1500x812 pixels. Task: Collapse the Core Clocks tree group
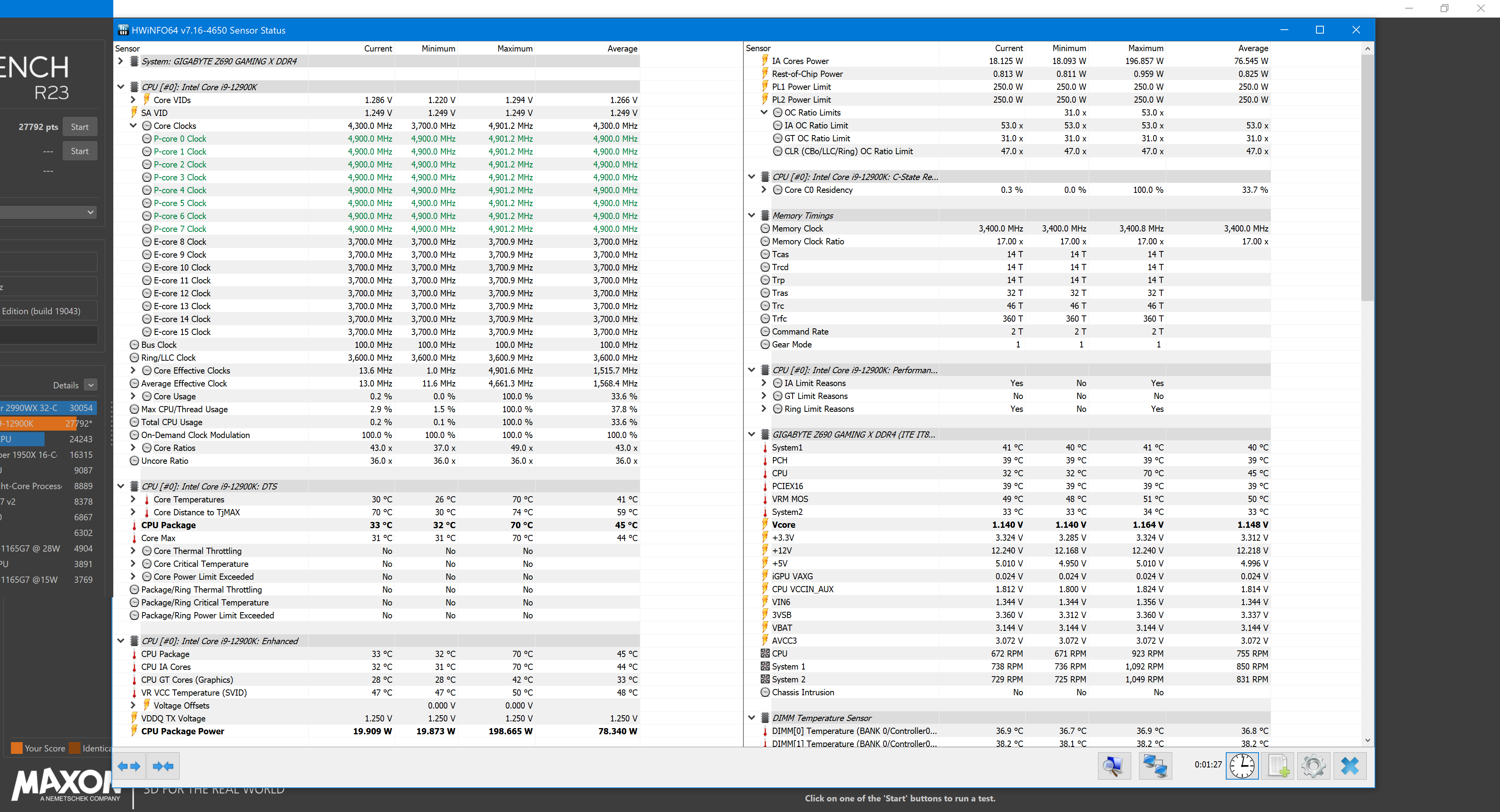133,126
